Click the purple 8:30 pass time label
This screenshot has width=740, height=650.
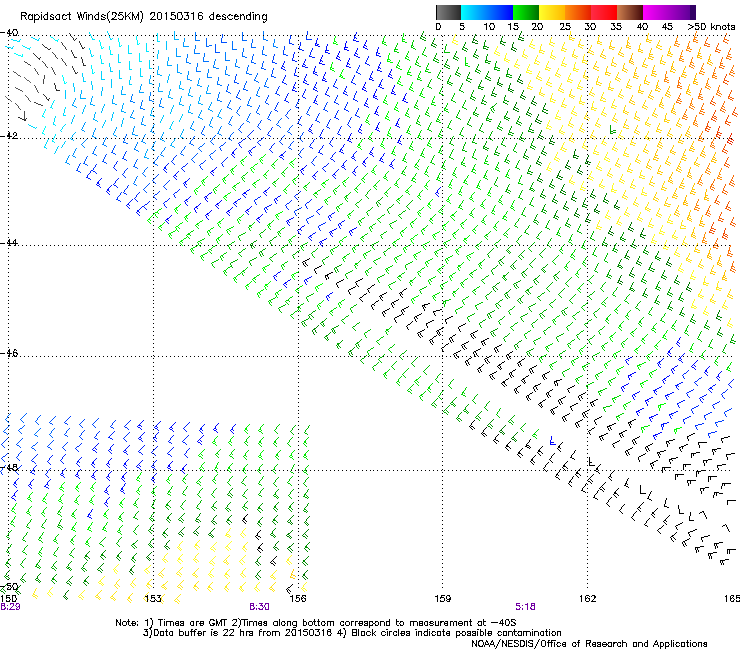[260, 607]
